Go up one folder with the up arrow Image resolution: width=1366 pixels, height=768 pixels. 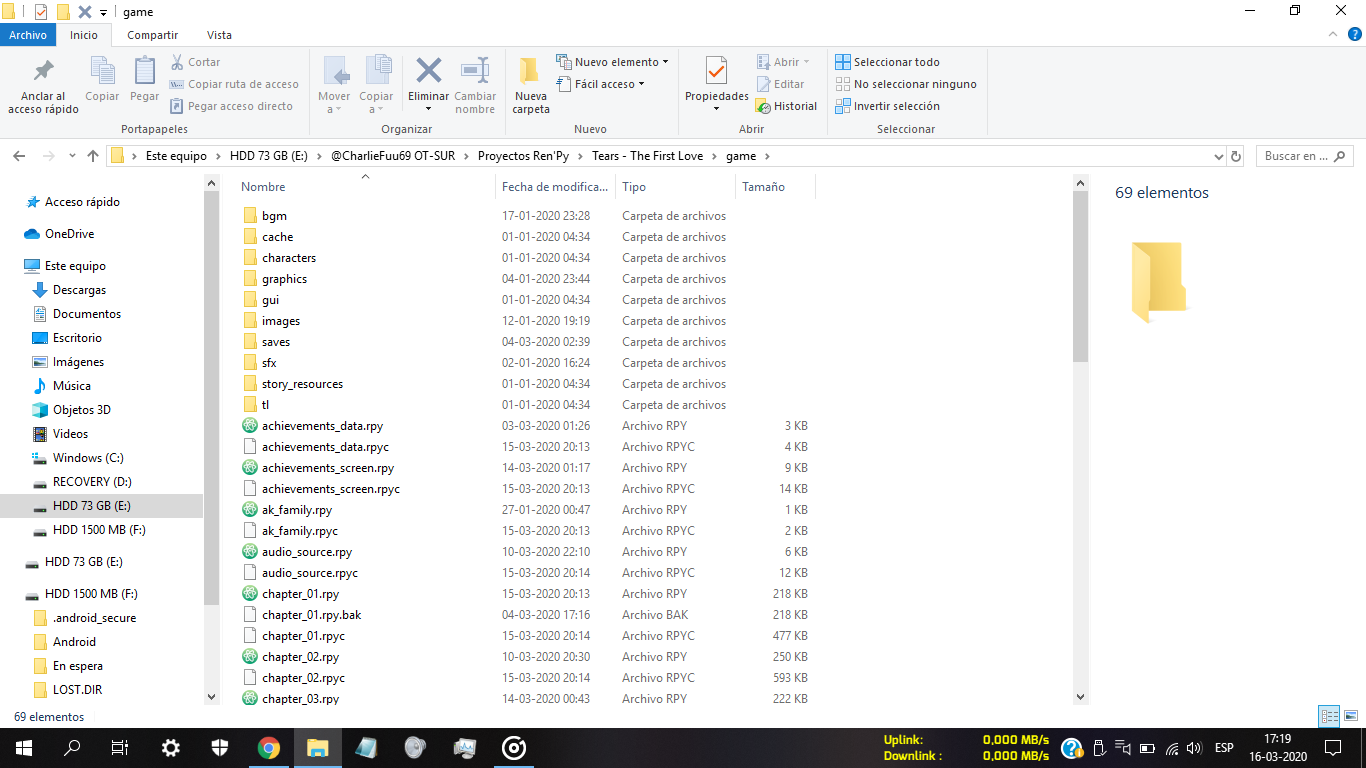[x=93, y=156]
